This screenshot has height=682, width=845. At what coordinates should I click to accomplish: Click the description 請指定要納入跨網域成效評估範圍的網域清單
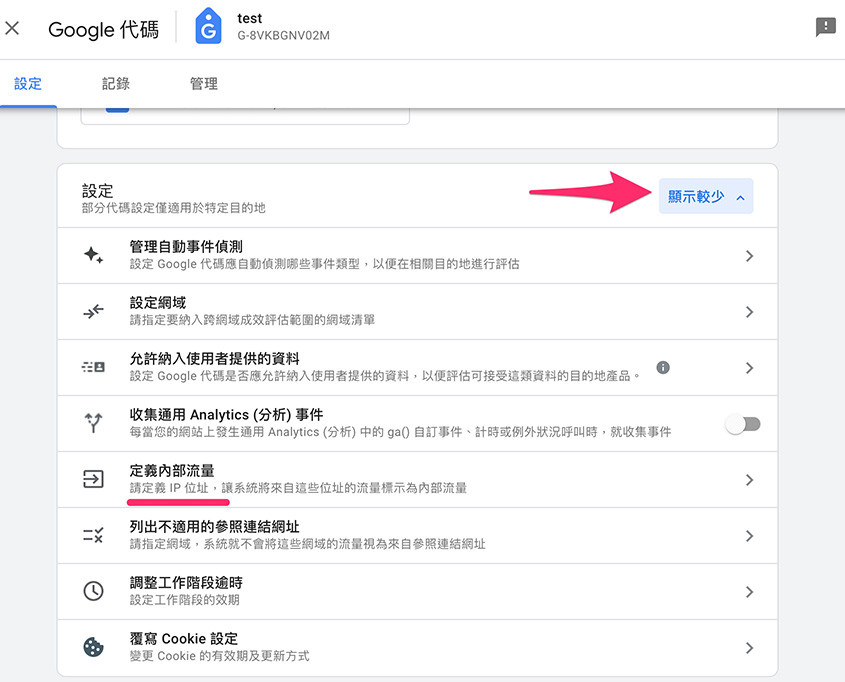252,320
